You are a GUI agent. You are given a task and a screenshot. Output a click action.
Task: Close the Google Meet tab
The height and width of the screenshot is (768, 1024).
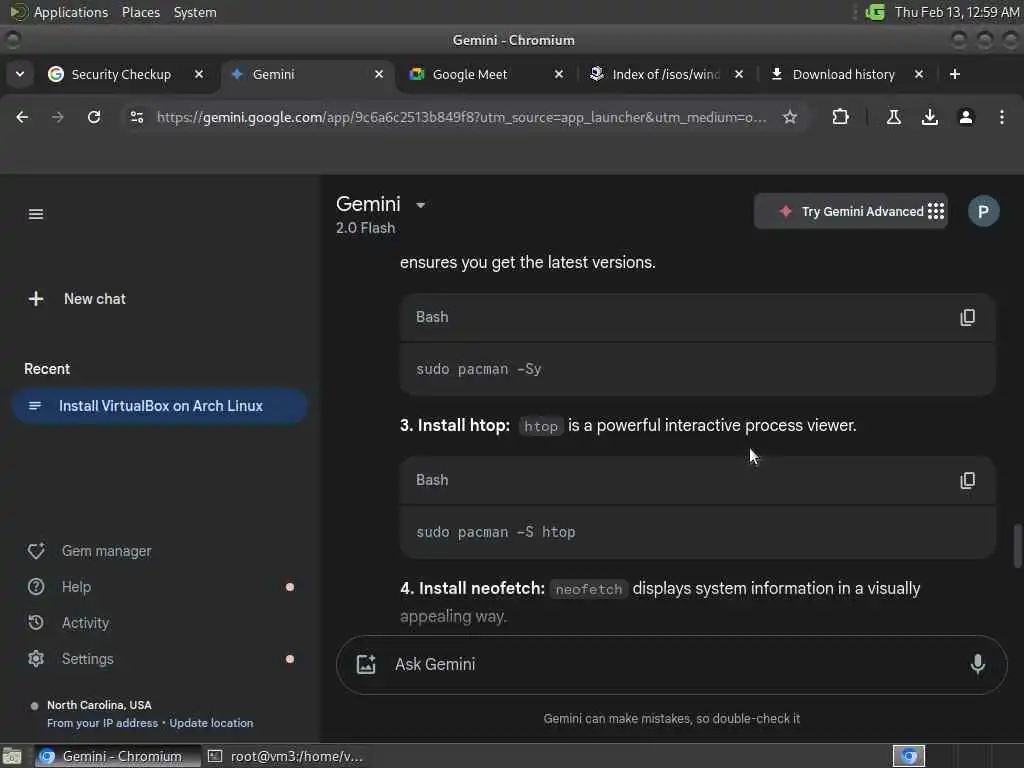click(x=559, y=74)
